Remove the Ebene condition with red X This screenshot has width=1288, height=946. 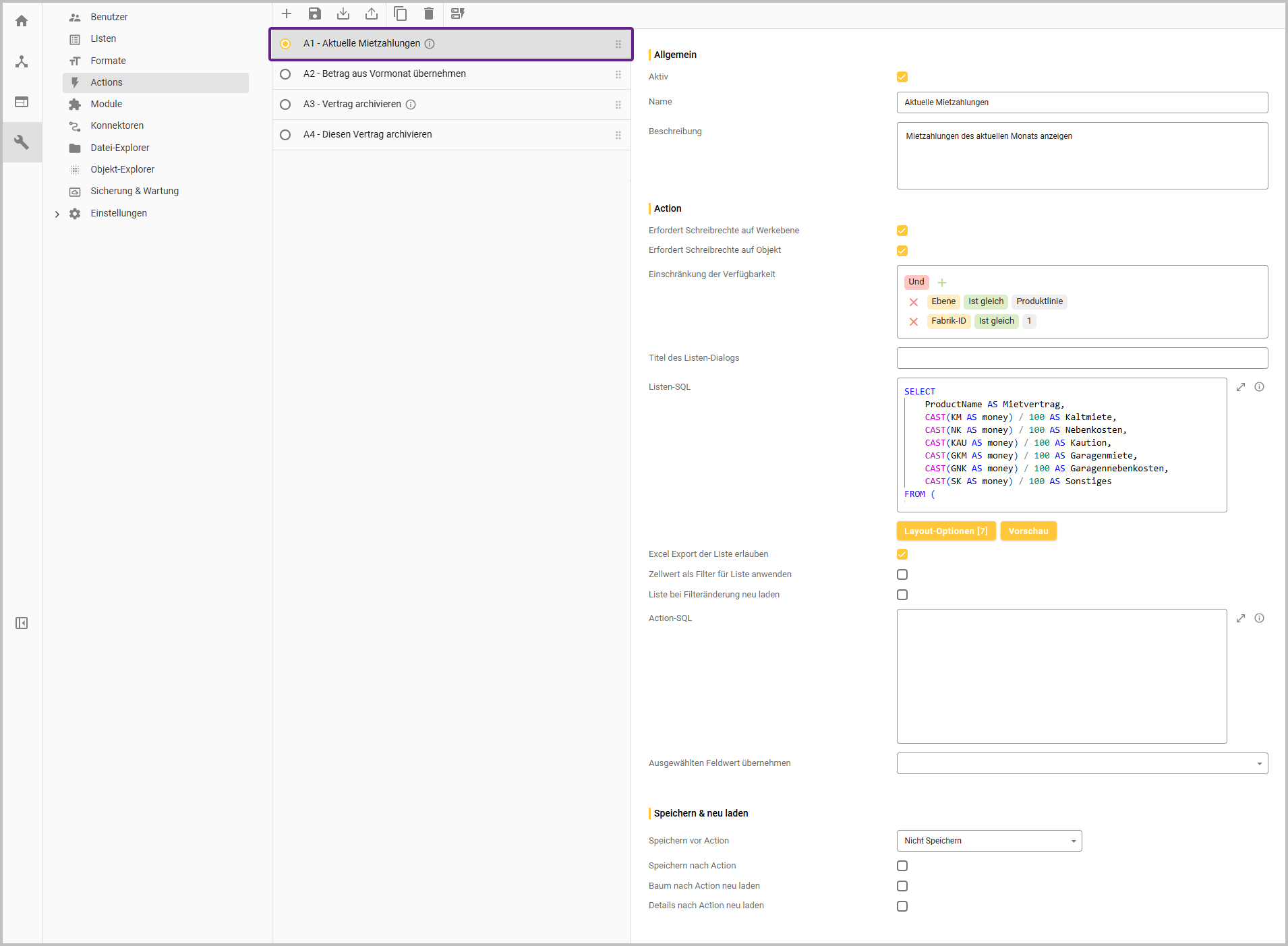914,302
